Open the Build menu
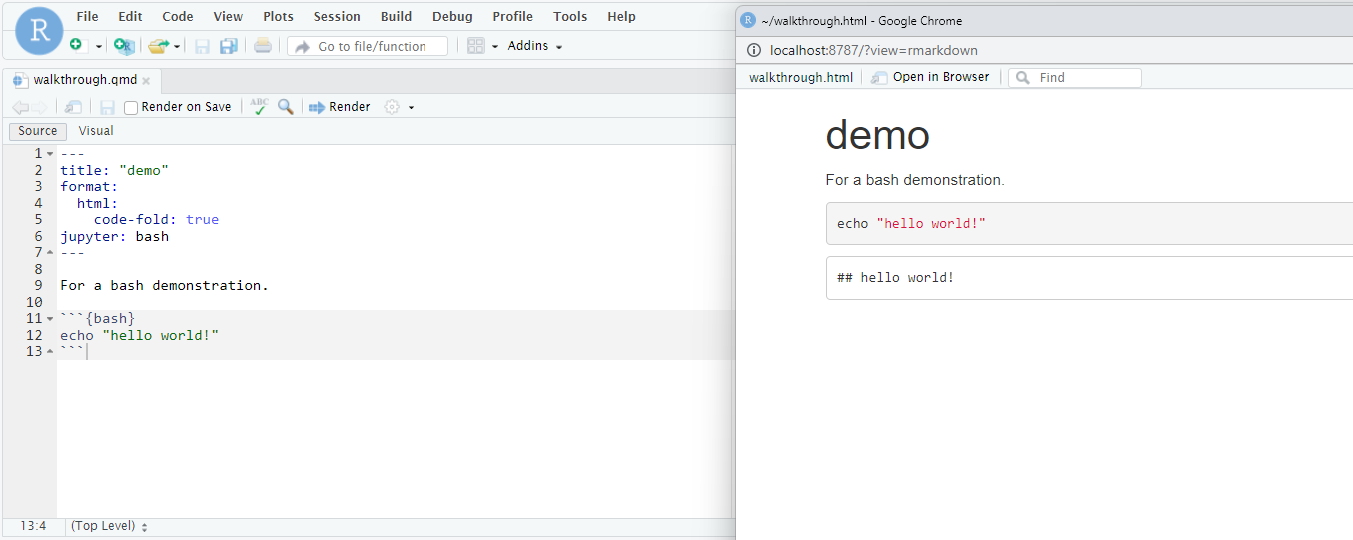 point(396,16)
